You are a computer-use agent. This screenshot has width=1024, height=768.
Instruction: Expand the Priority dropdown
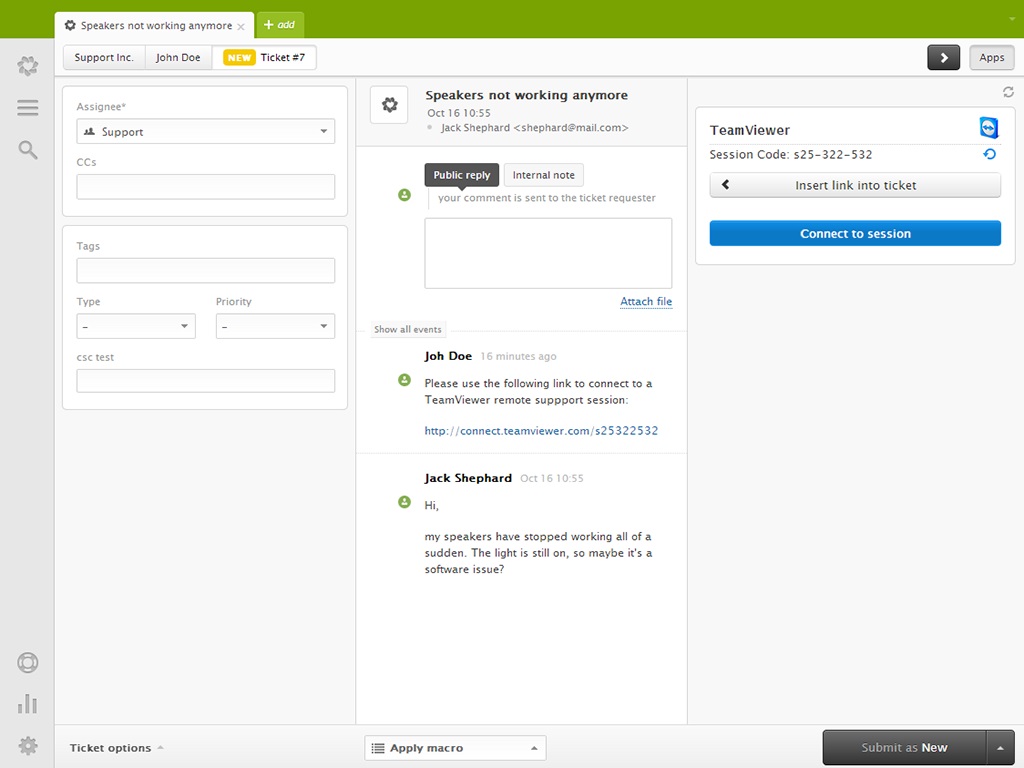click(275, 327)
